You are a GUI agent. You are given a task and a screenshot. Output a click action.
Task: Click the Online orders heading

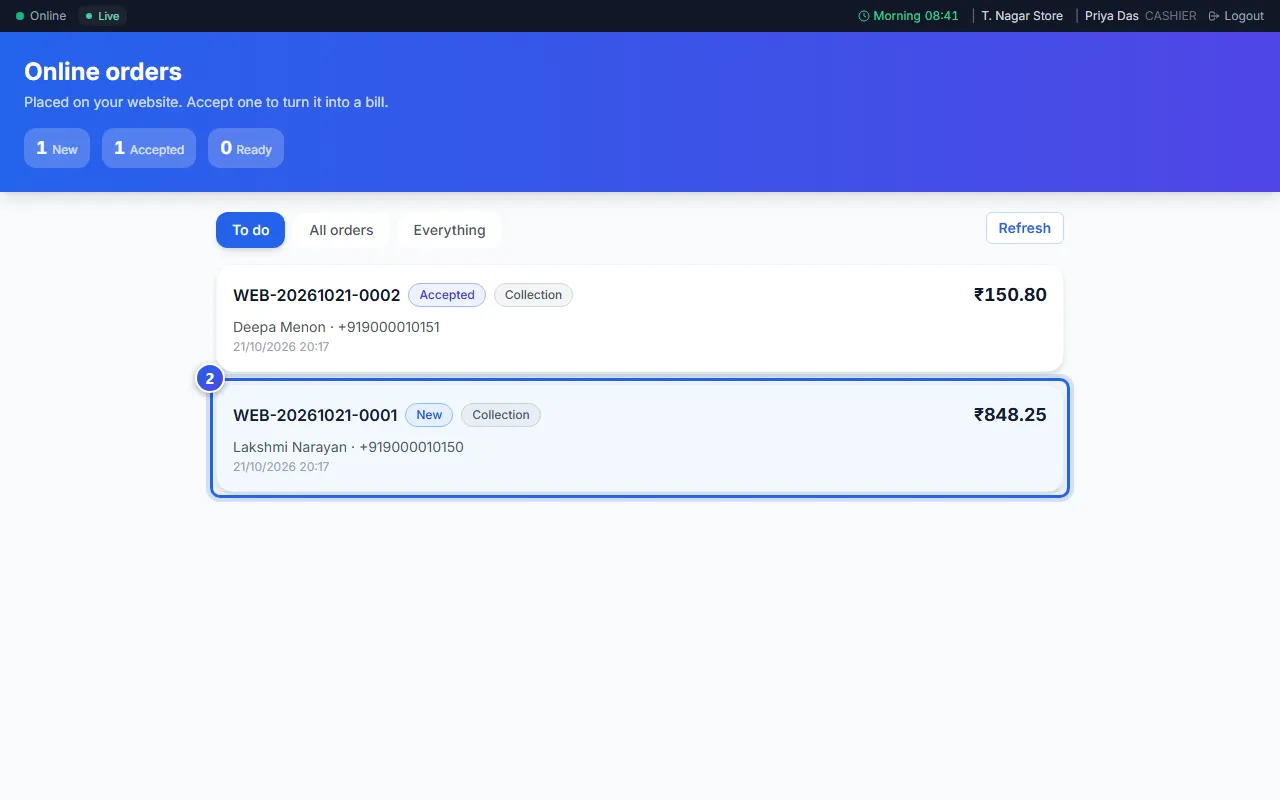[x=103, y=72]
